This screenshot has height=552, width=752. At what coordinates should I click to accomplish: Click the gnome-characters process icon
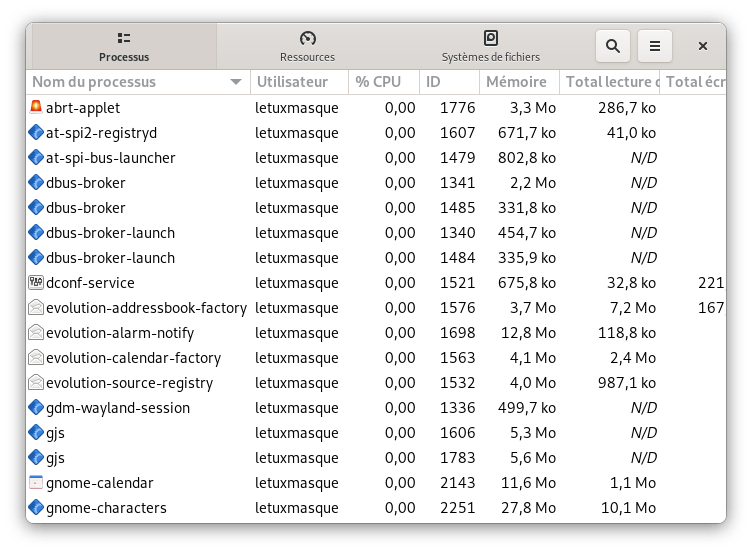pyautogui.click(x=37, y=507)
